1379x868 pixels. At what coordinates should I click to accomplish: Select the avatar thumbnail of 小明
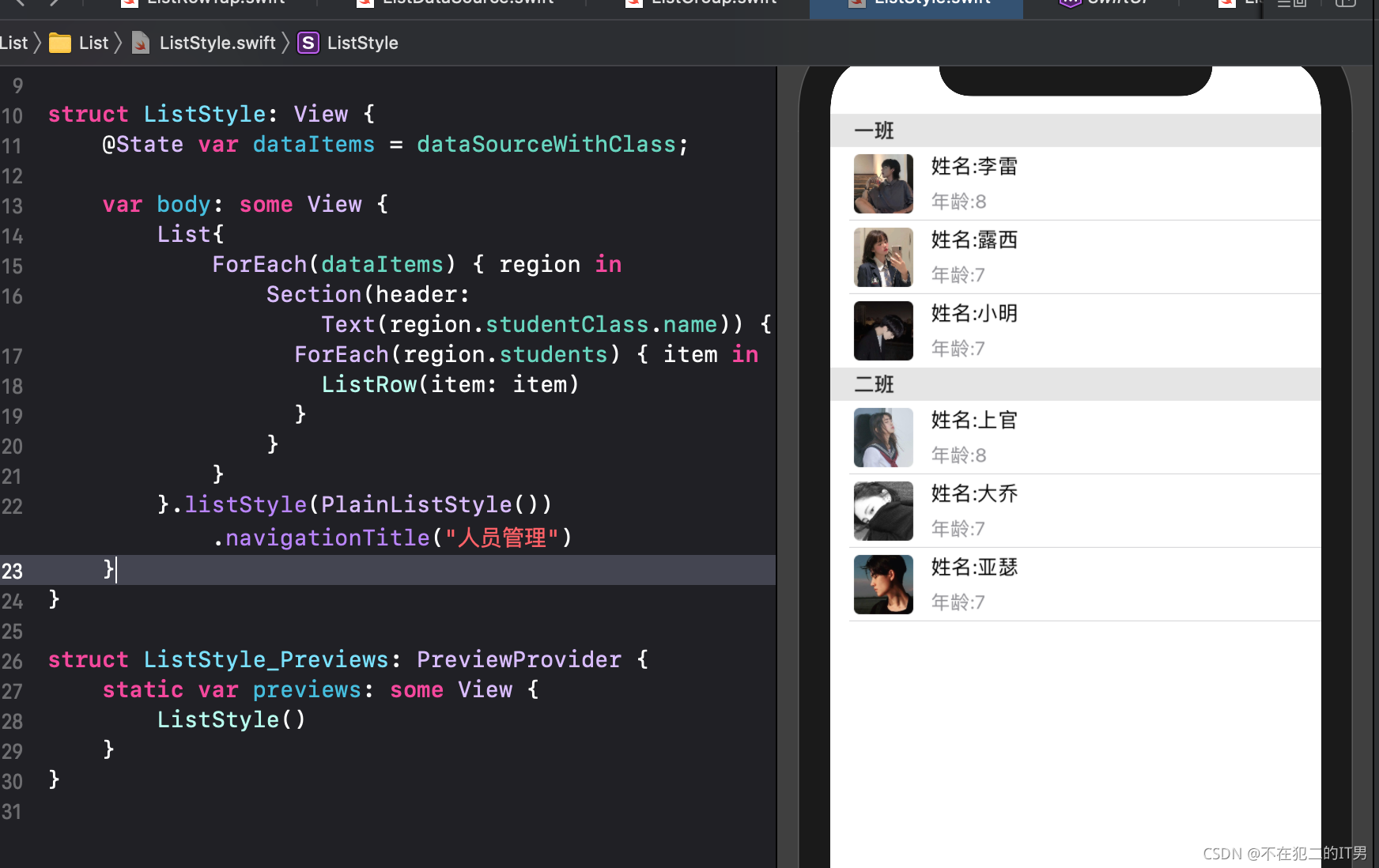pyautogui.click(x=883, y=330)
